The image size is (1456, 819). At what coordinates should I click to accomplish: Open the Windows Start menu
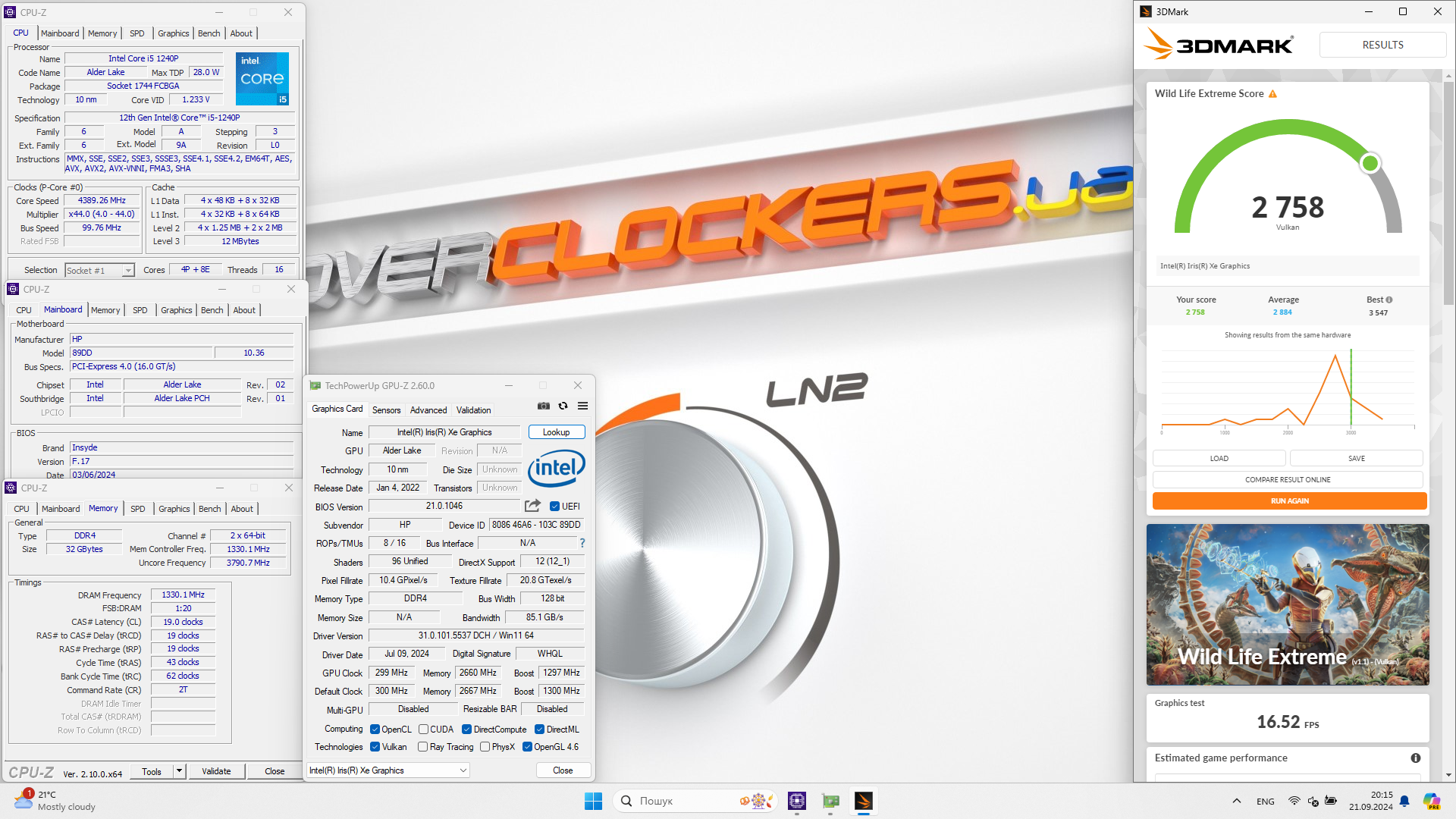click(x=593, y=801)
